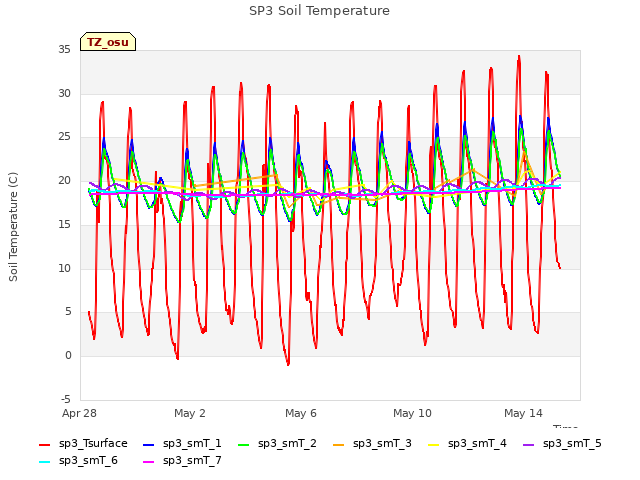
Task: Click the 5 y-axis tick label
Action: pos(68,312)
